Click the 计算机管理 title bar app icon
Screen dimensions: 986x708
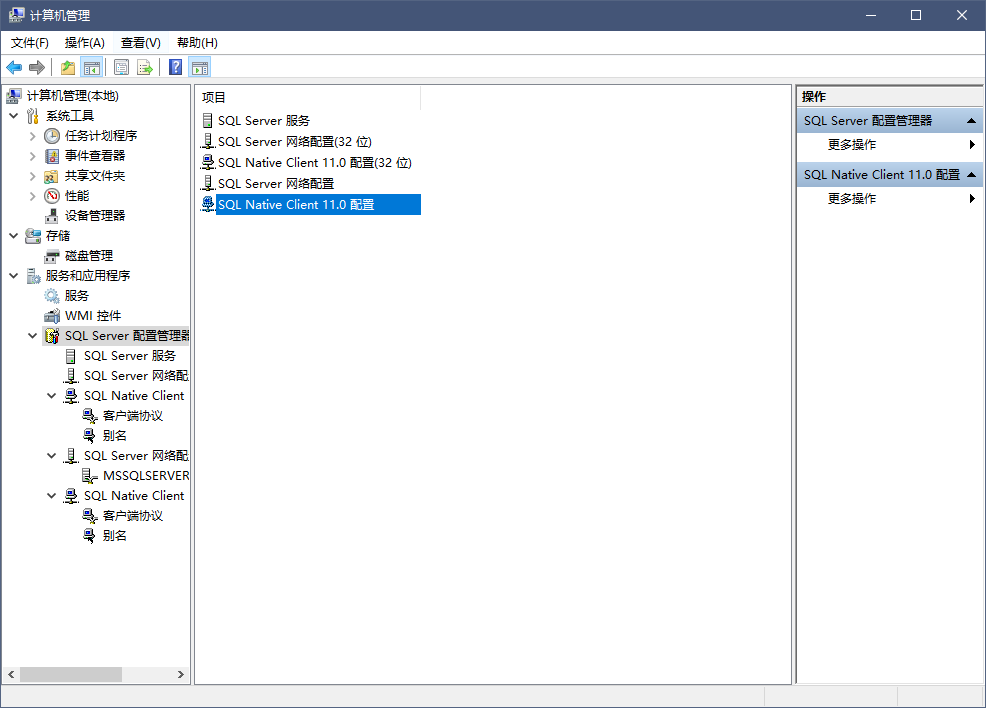click(16, 15)
